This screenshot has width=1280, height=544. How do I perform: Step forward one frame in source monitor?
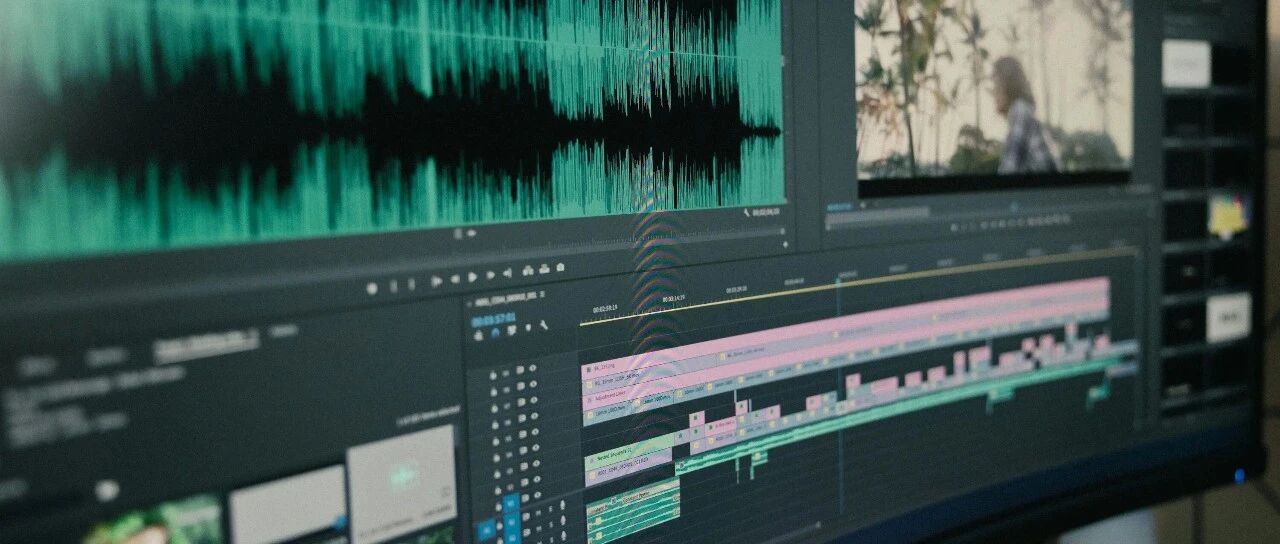point(490,275)
